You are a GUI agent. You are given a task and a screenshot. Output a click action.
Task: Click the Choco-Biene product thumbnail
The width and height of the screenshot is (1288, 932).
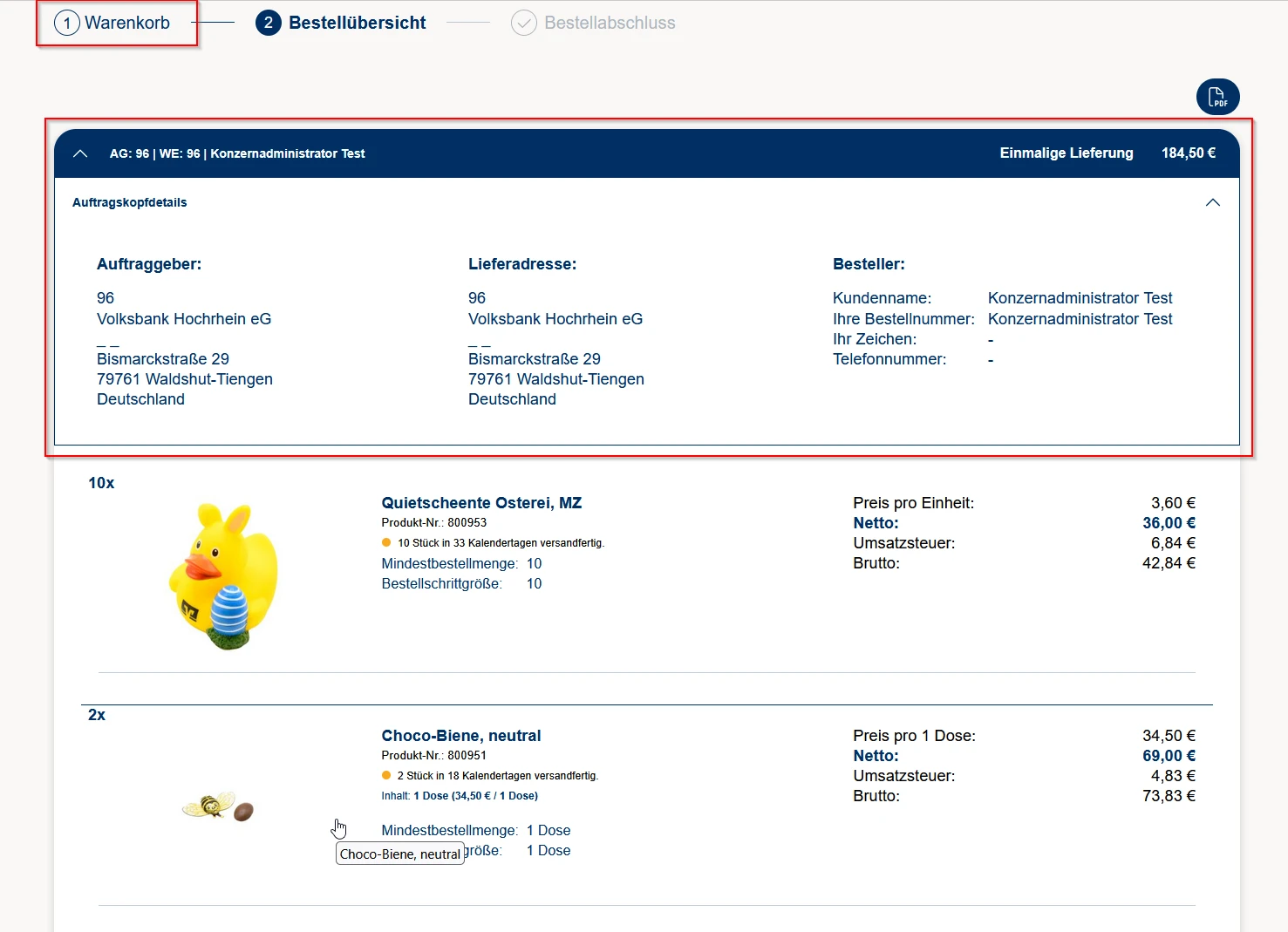tap(218, 806)
